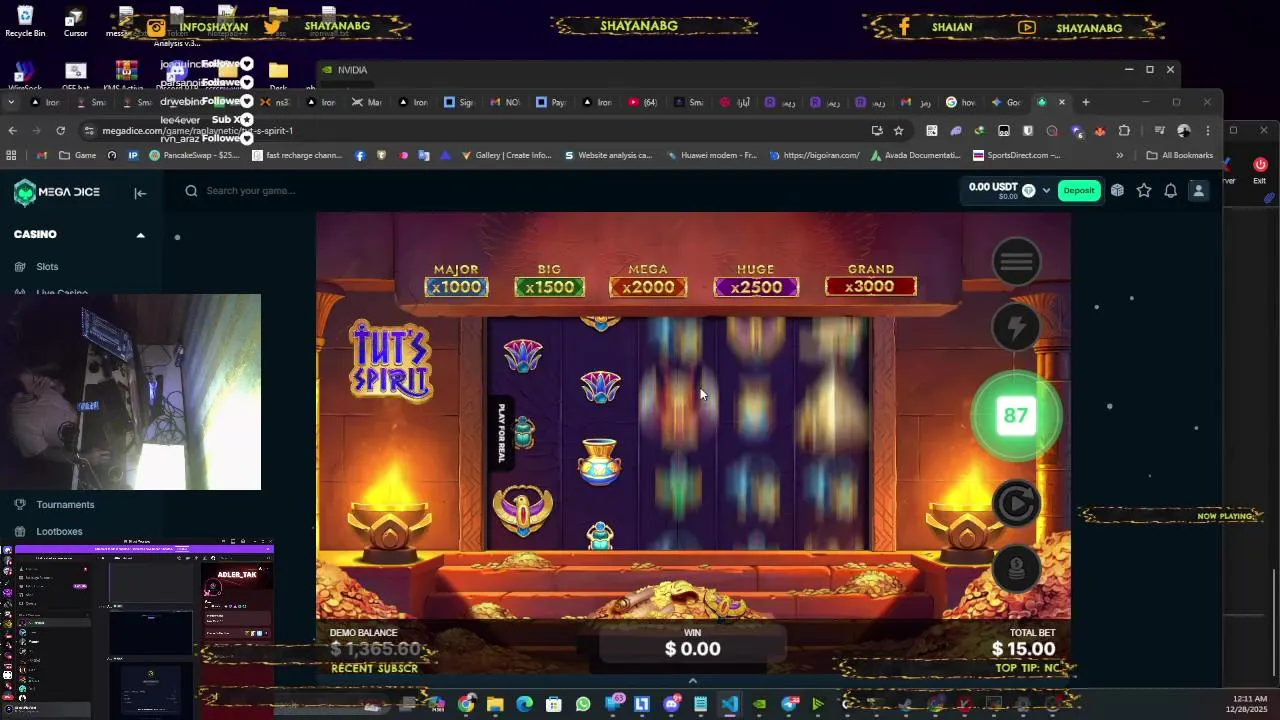Open autoplay settings circular arrow button
The width and height of the screenshot is (1280, 720).
[x=1016, y=504]
